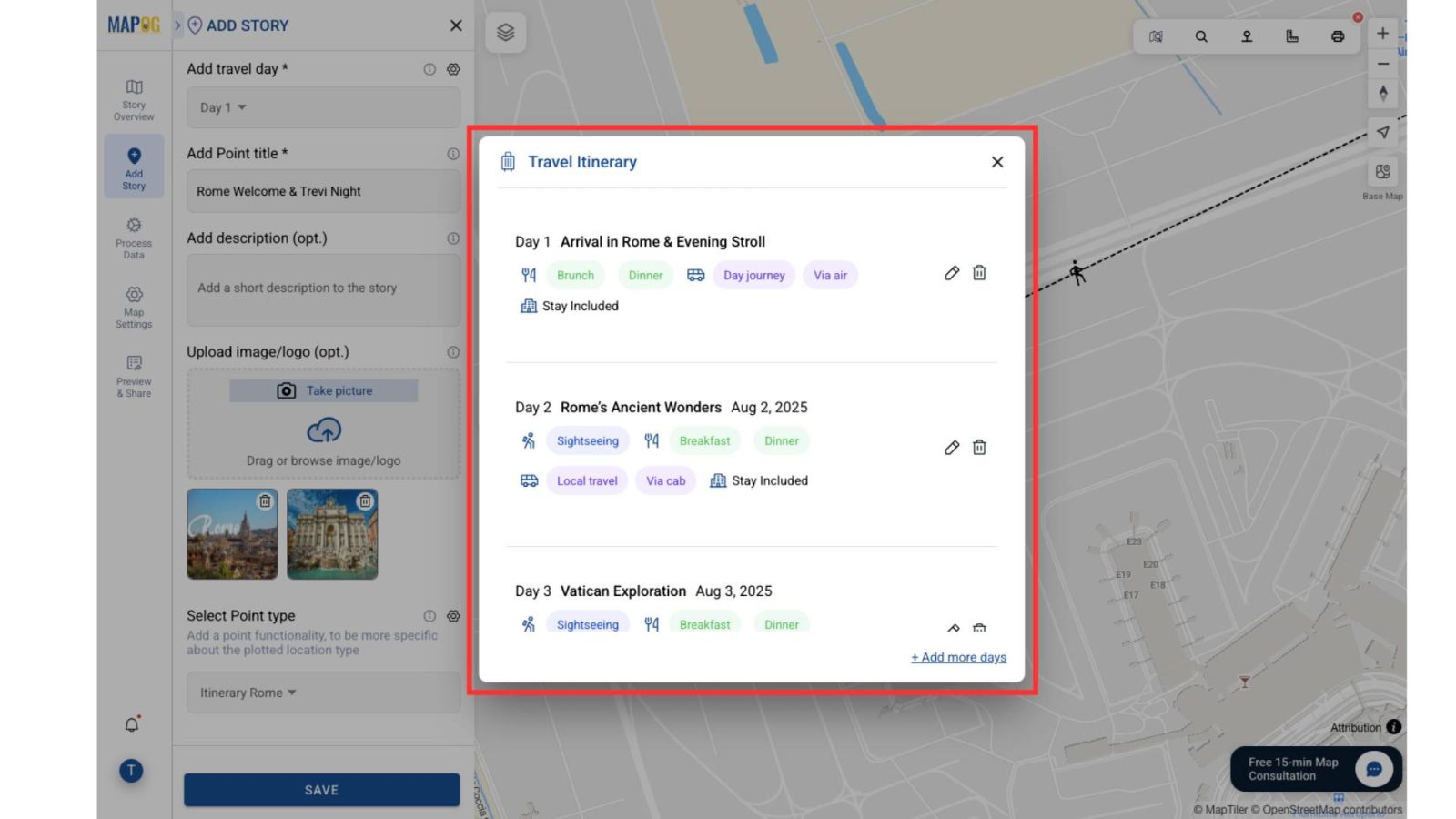Open the measure tool icon
Screen dimensions: 1456x819
pyautogui.click(x=1292, y=36)
